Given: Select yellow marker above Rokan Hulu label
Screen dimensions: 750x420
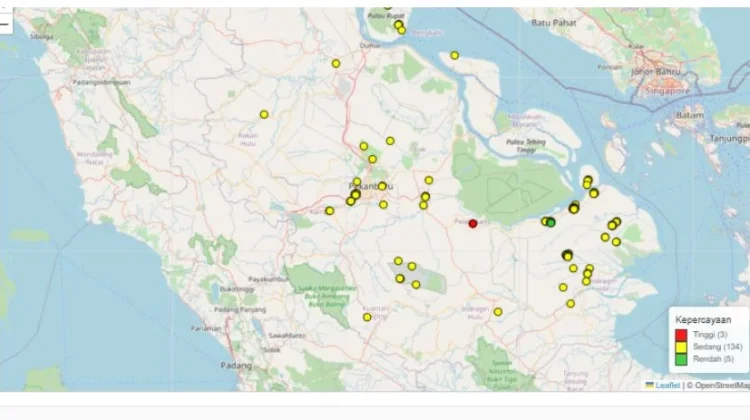Looking at the screenshot, I should (264, 114).
